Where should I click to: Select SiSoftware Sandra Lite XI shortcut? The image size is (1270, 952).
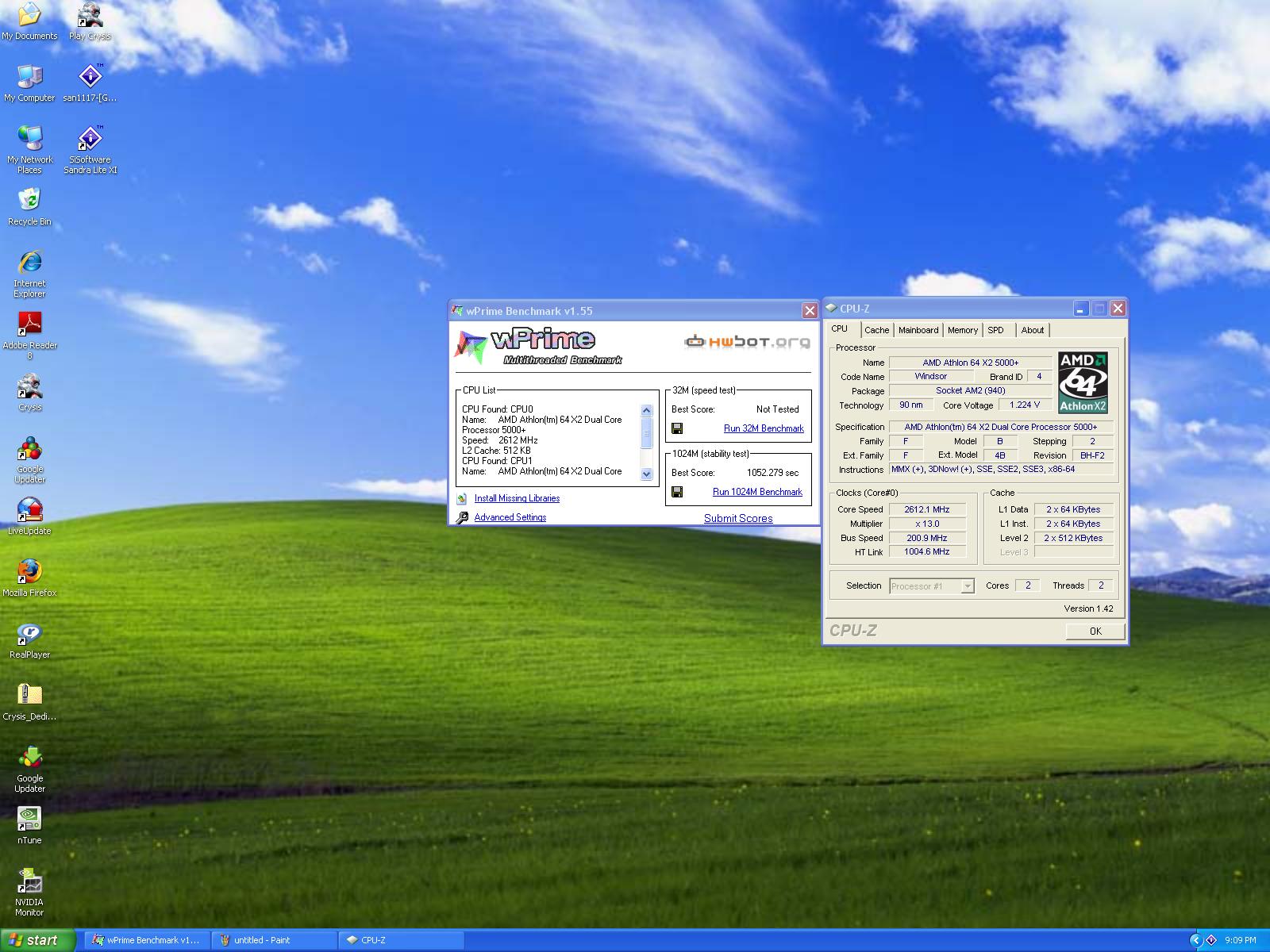tap(90, 150)
